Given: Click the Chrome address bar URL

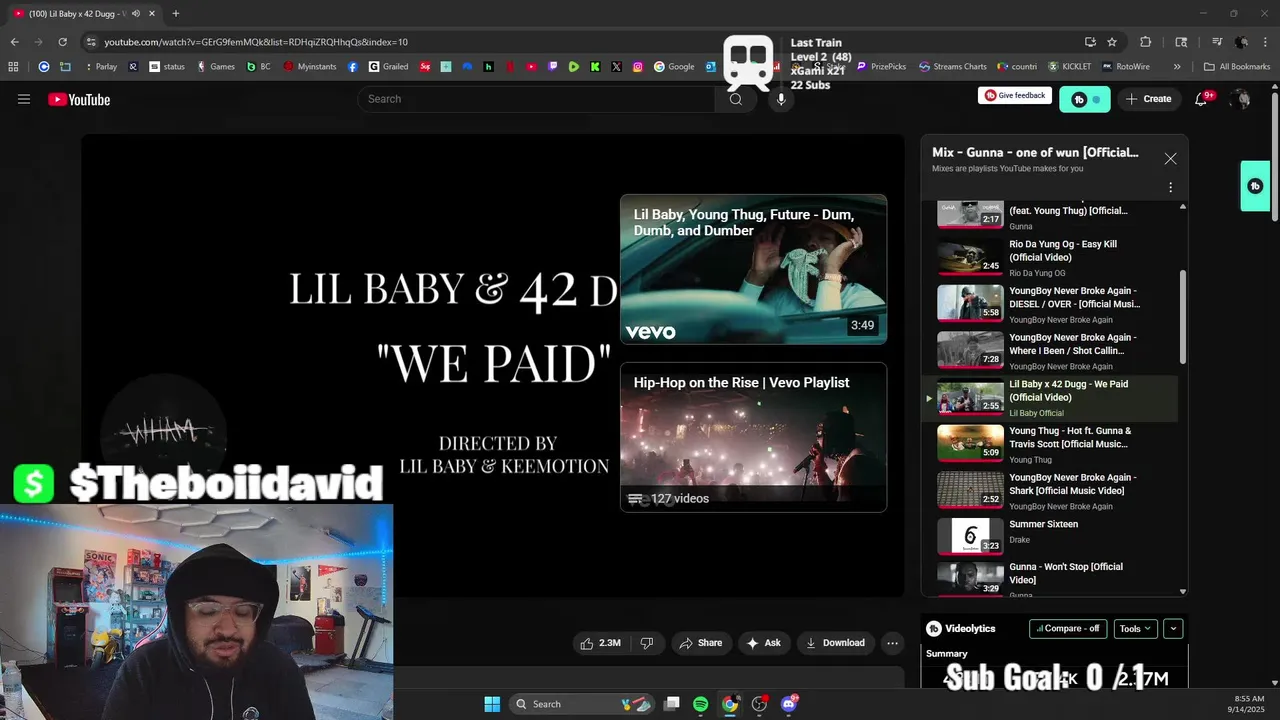Looking at the screenshot, I should point(256,42).
